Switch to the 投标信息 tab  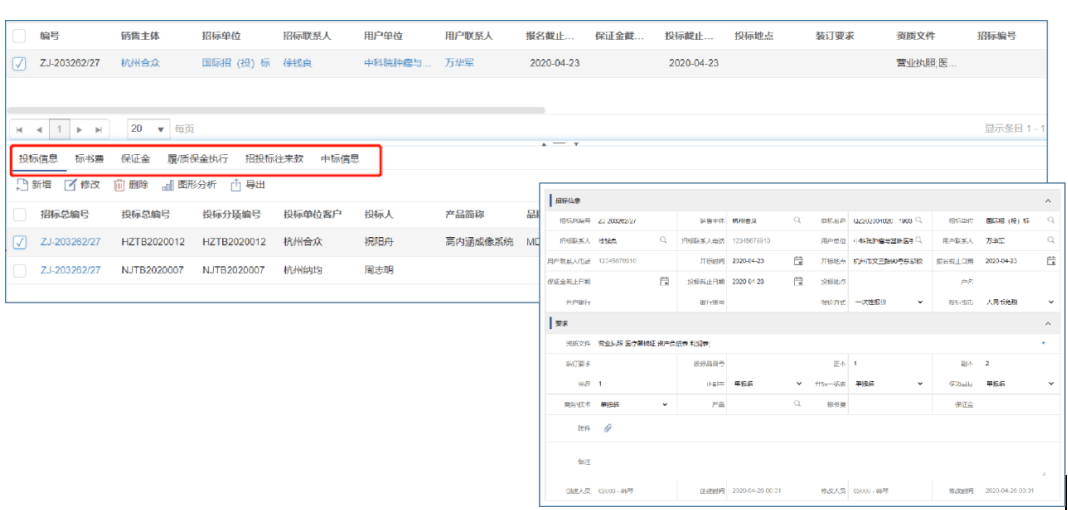click(38, 159)
